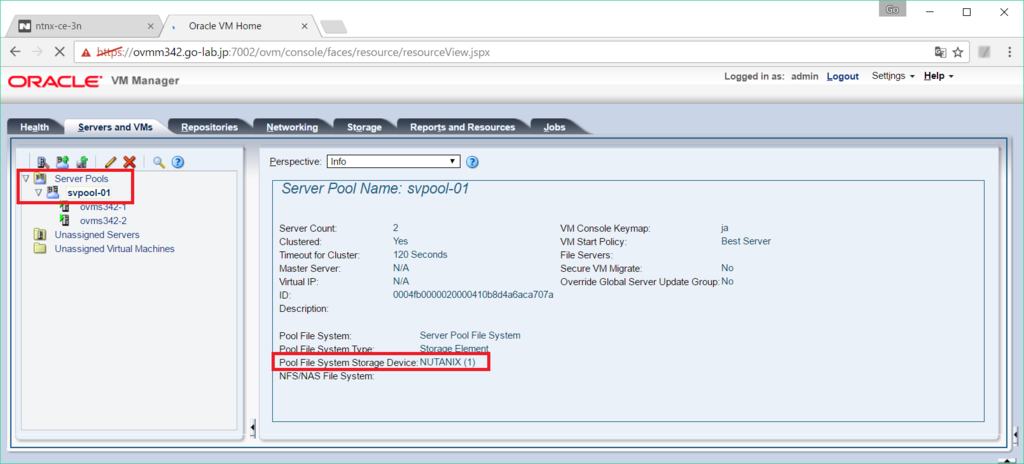Click the Create Virtual Machine toolbar icon
Screen dimensions: 1024x464
coord(82,161)
